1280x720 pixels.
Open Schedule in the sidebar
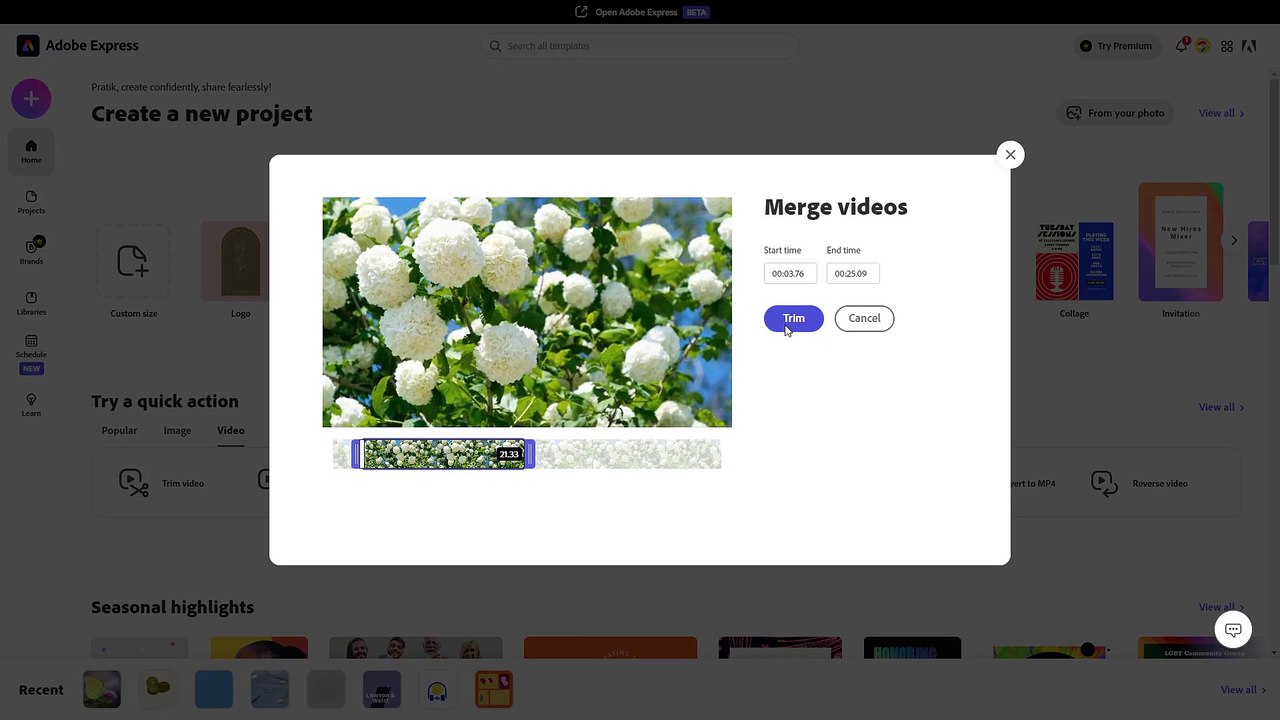pyautogui.click(x=31, y=354)
